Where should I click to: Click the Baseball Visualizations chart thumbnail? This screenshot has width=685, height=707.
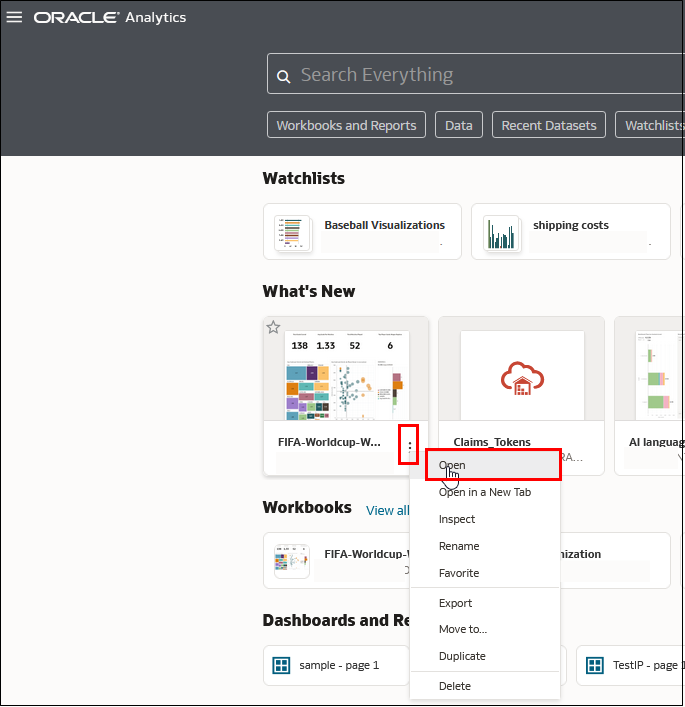[293, 233]
